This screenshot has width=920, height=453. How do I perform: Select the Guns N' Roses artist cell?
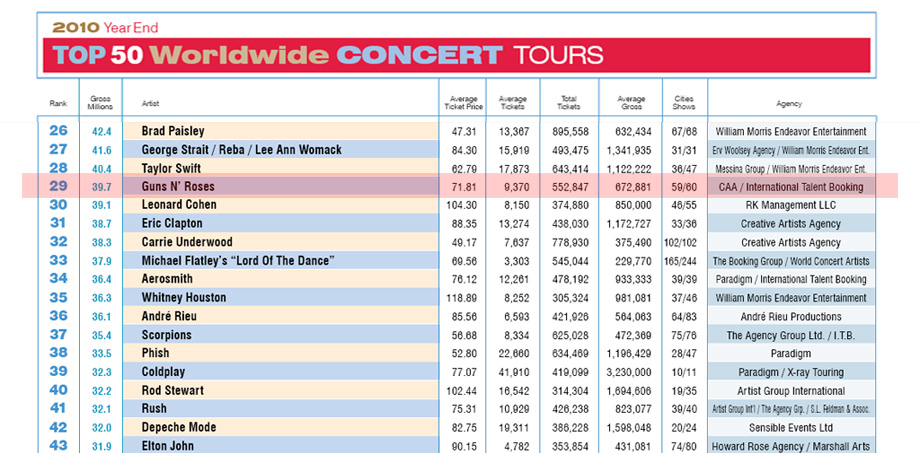(x=280, y=187)
